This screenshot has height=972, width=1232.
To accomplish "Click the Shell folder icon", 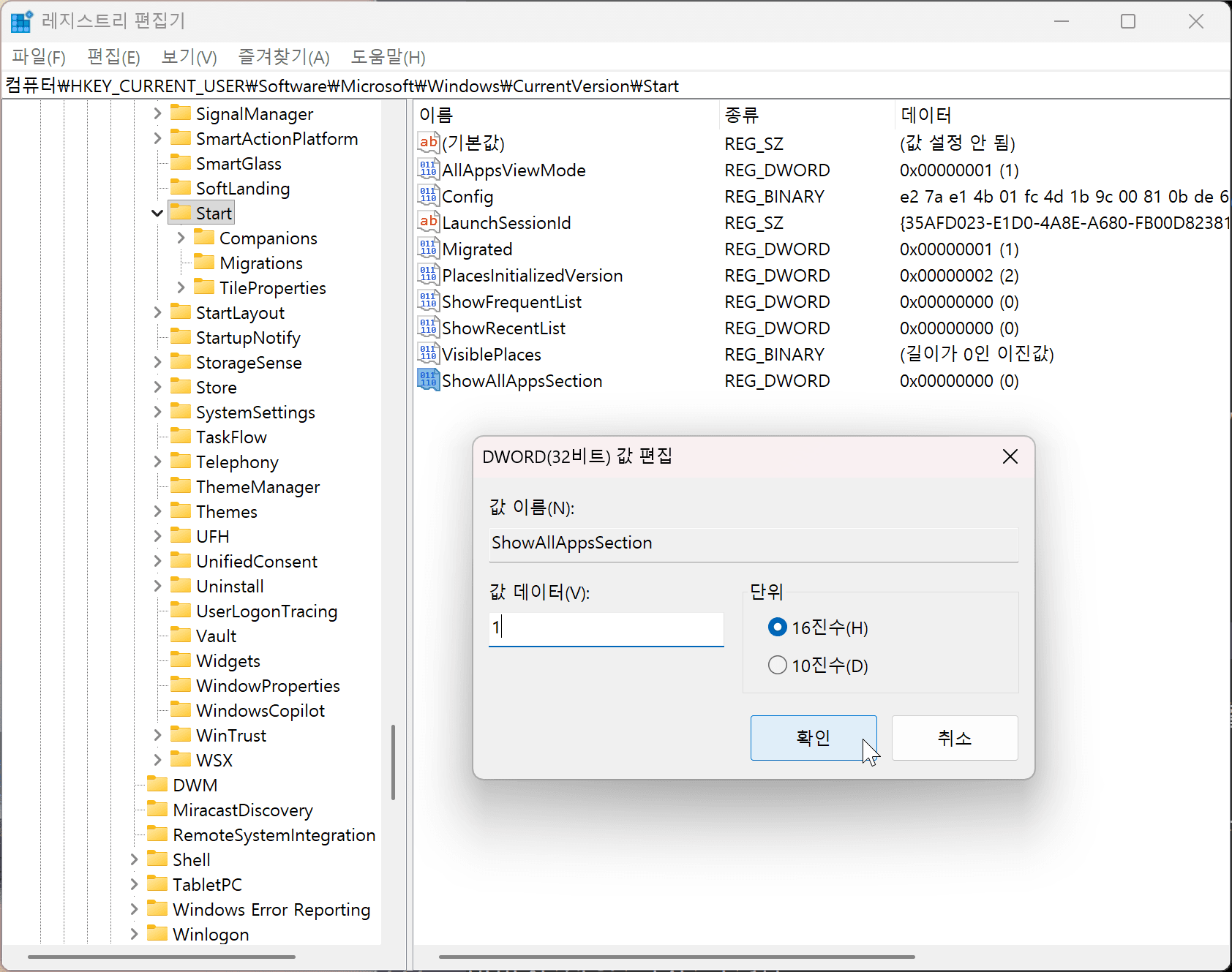I will point(157,859).
